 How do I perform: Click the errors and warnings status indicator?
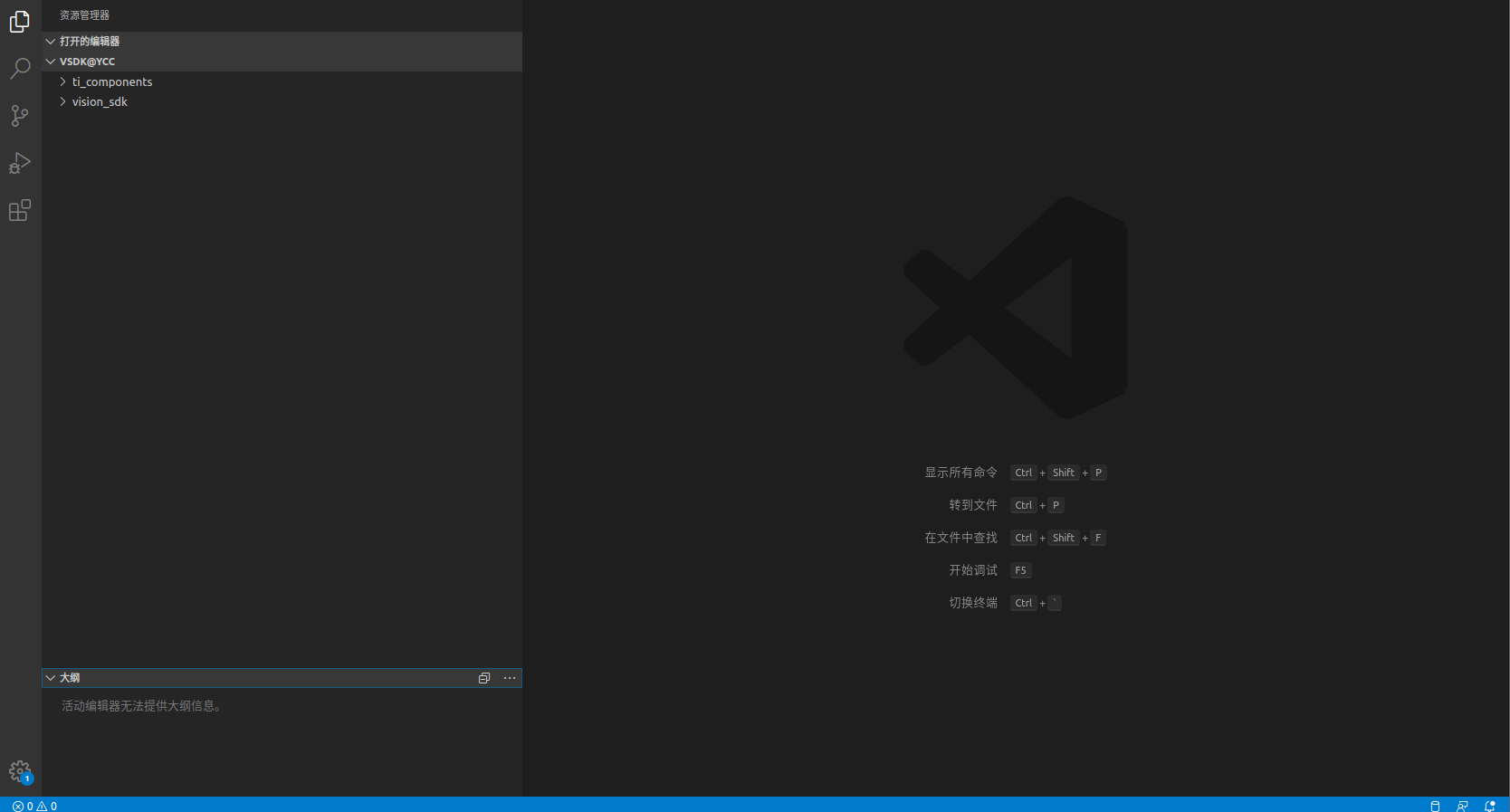point(34,806)
